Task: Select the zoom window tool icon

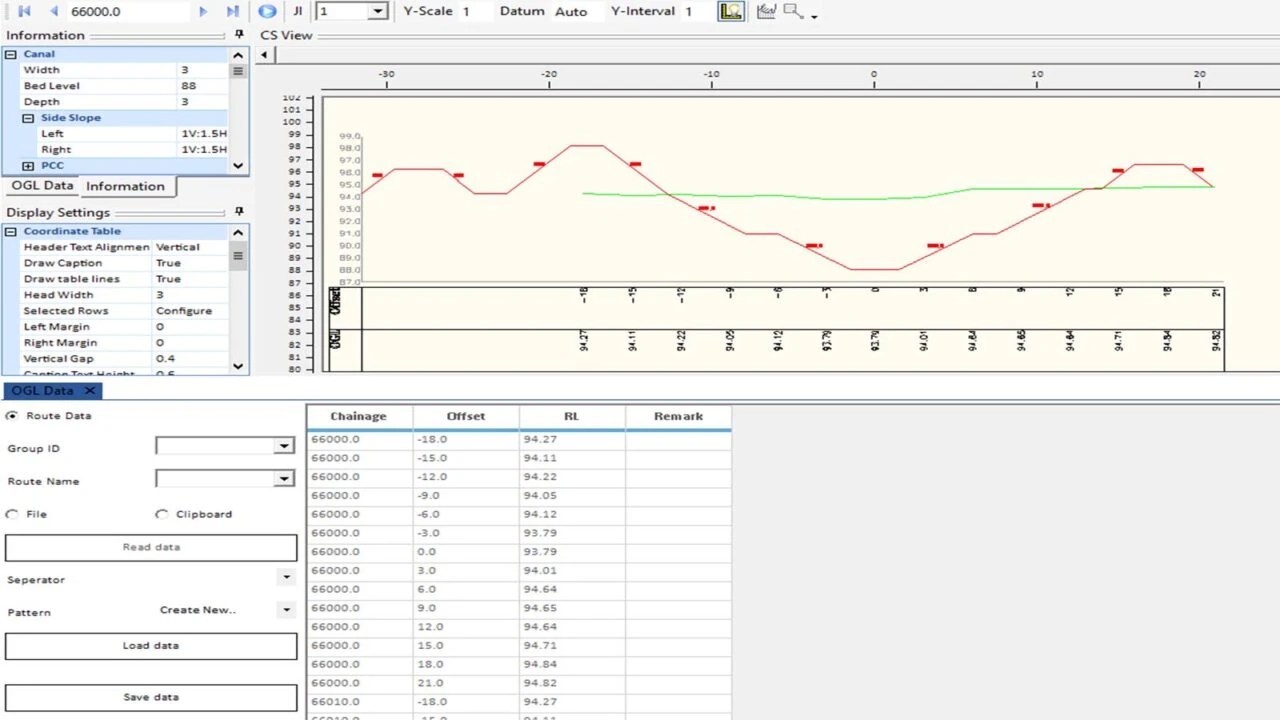Action: coord(793,11)
